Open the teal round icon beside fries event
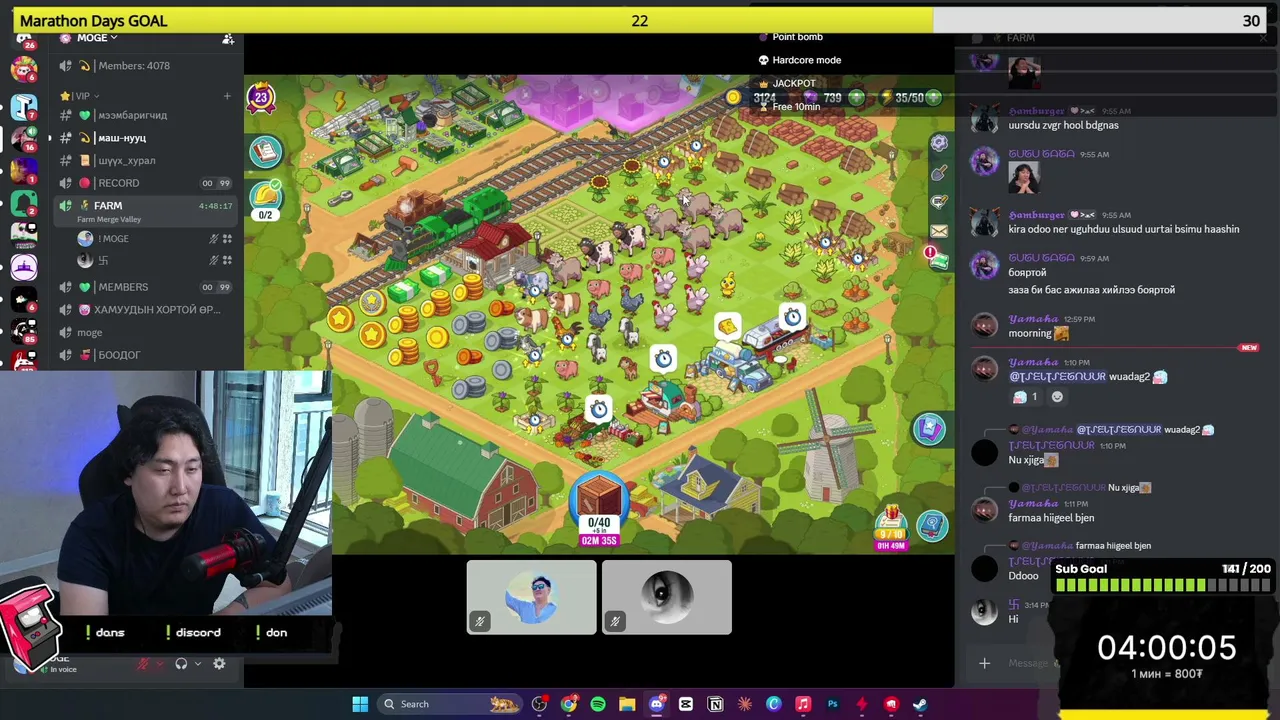This screenshot has height=720, width=1280. [932, 526]
